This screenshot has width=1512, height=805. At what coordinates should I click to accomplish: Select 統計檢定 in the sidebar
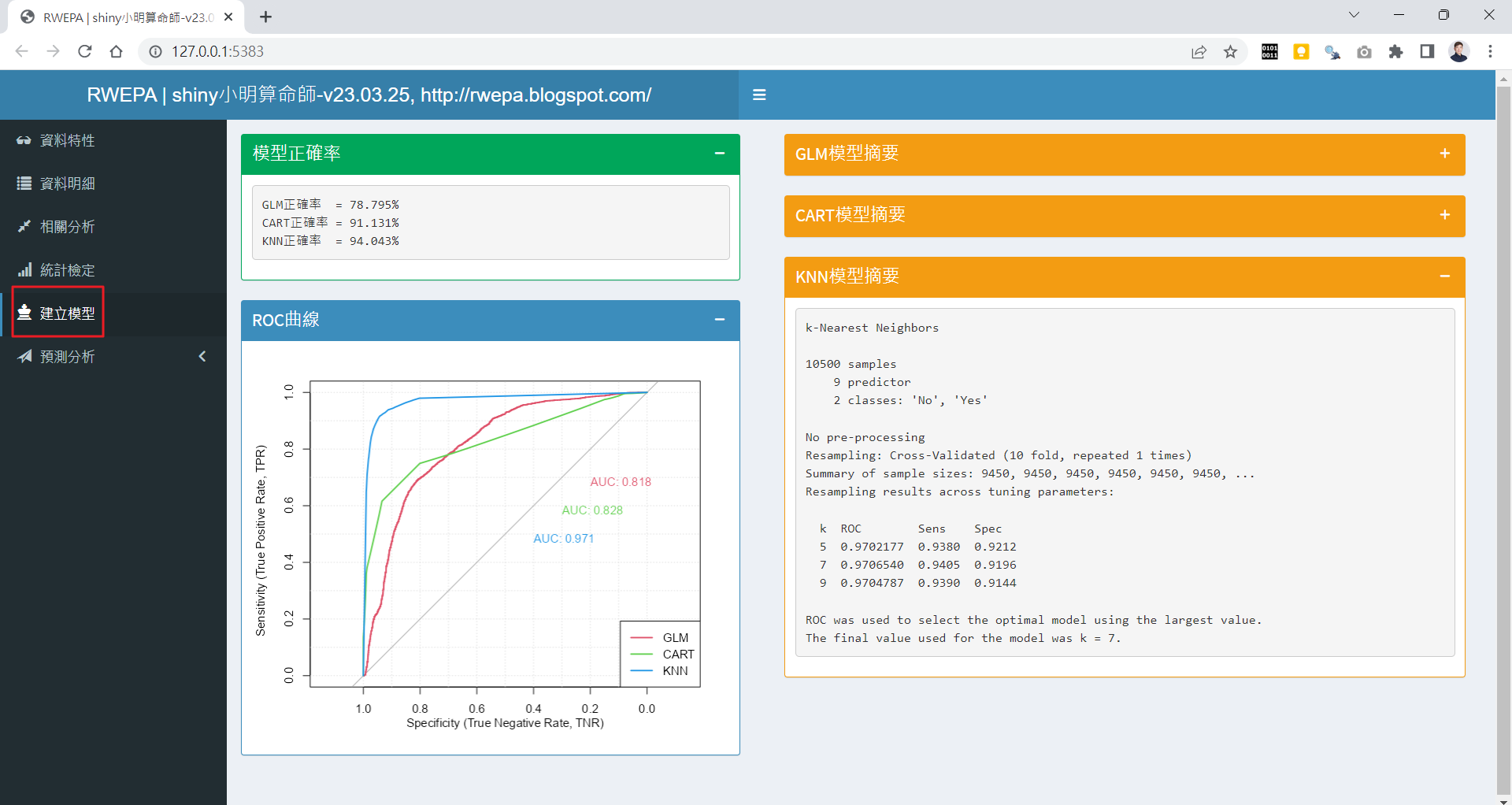point(67,270)
